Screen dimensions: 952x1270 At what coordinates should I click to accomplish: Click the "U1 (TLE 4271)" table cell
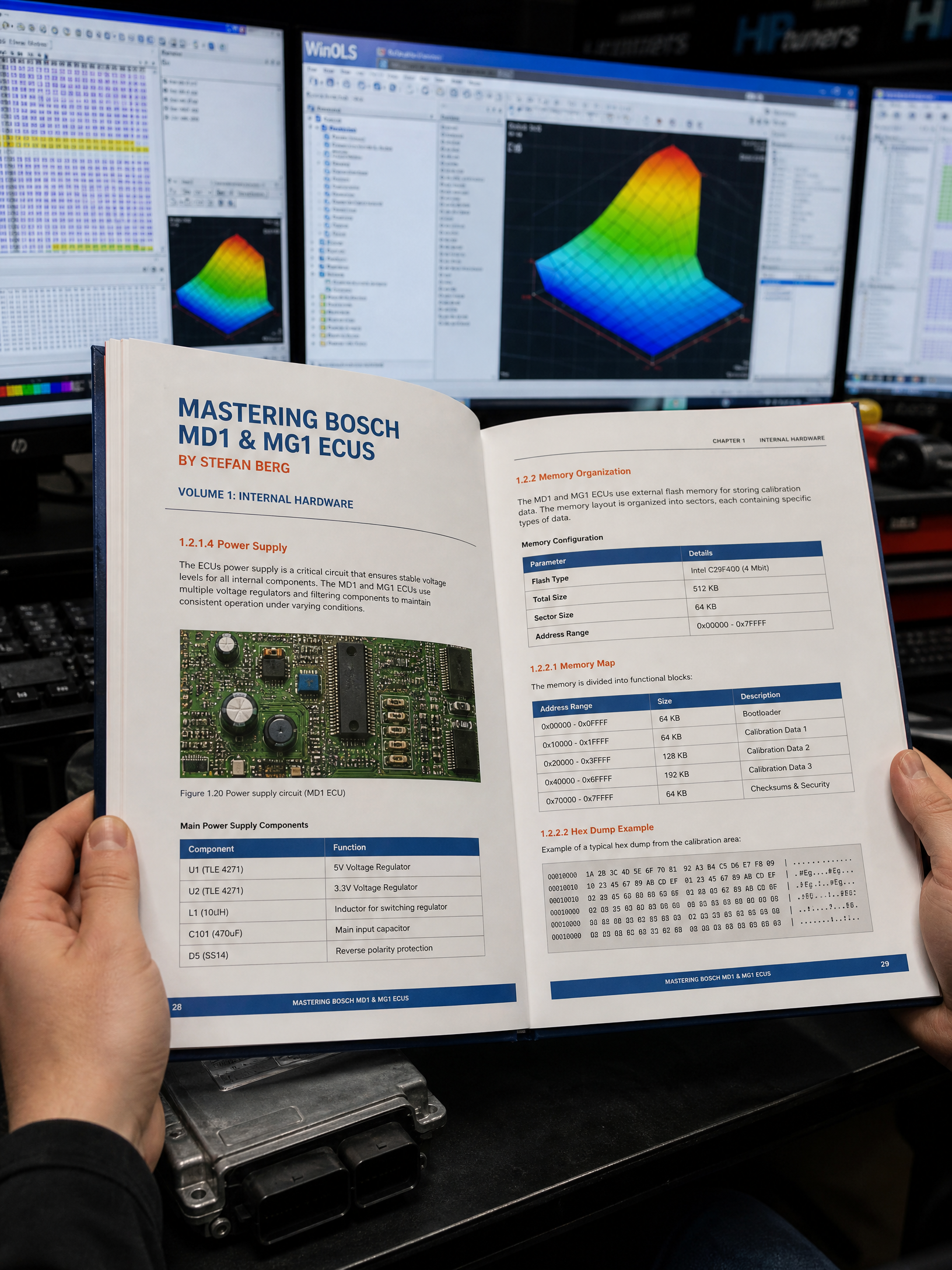click(253, 869)
